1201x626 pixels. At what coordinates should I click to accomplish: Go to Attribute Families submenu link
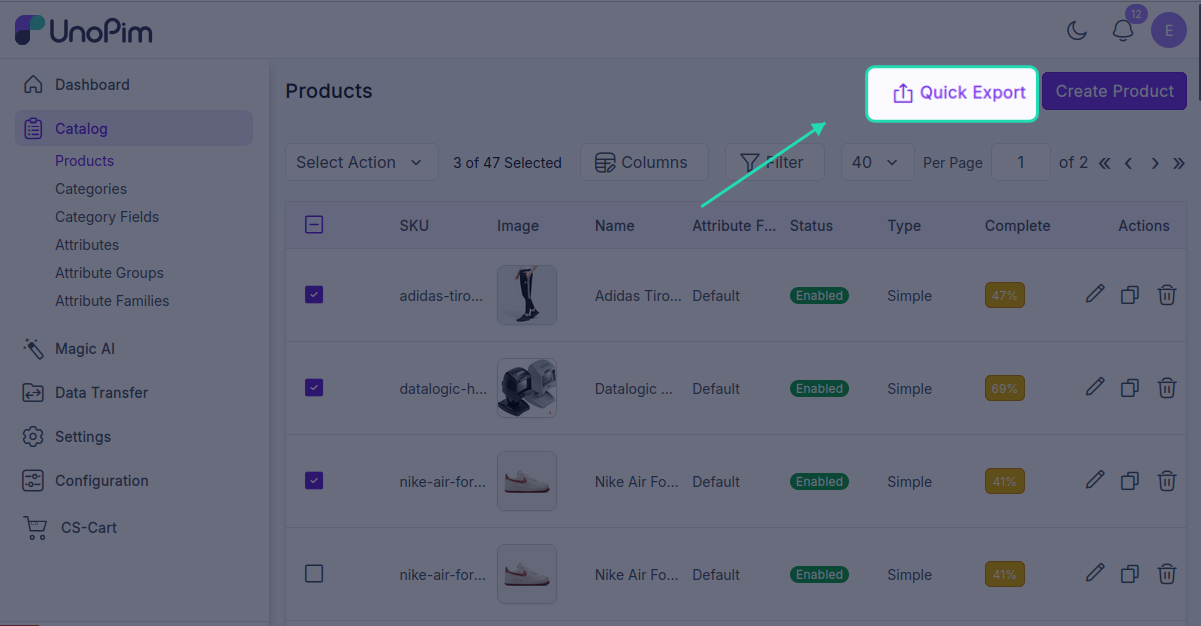pyautogui.click(x=112, y=301)
